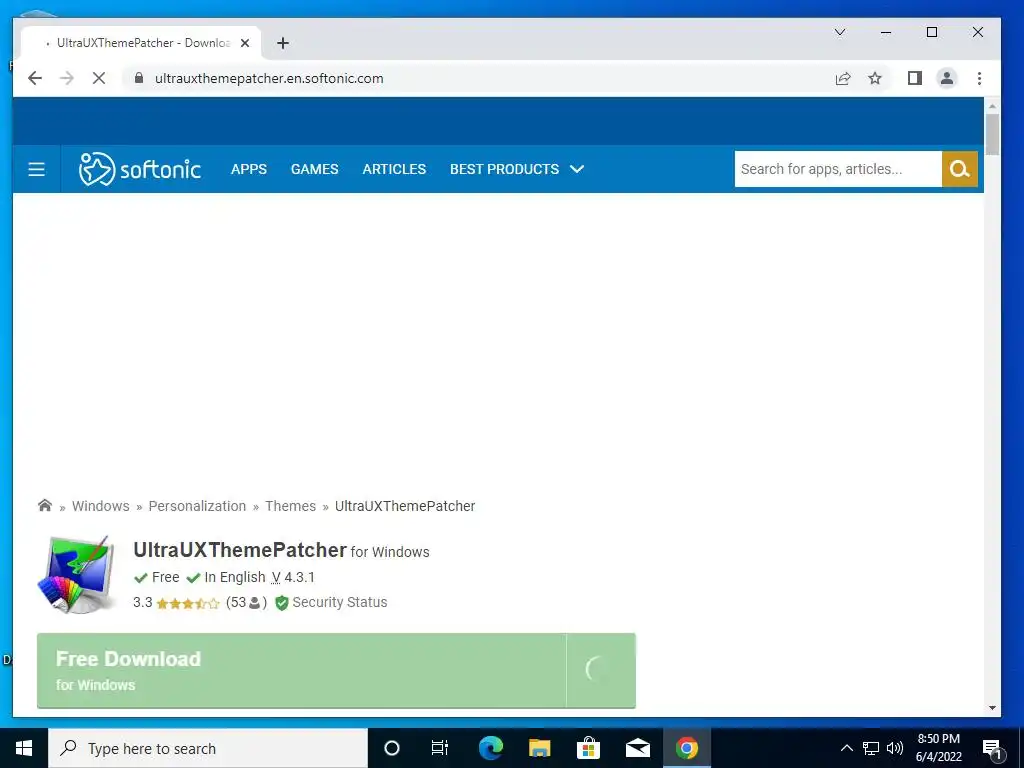Open BEST PRODUCTS menu item
This screenshot has width=1024, height=768.
504,169
